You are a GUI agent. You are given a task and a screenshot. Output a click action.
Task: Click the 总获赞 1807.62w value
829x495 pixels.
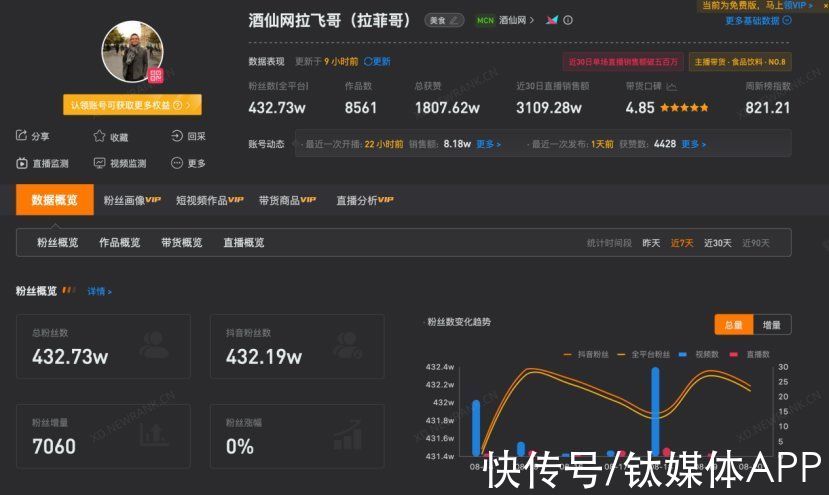447,108
